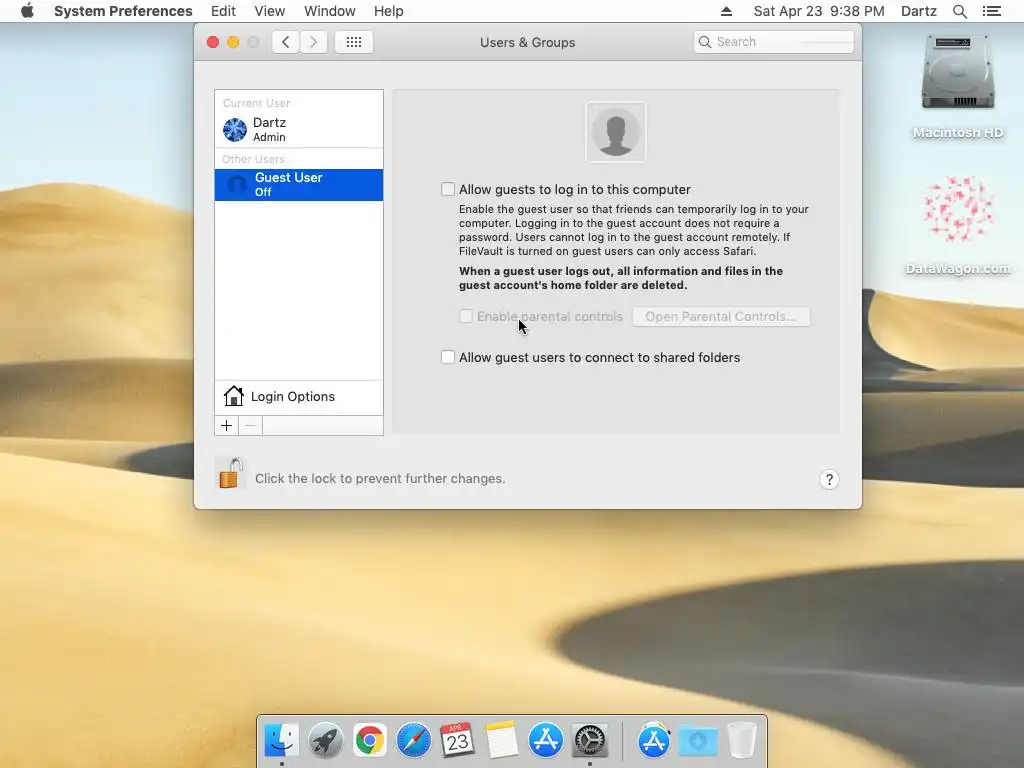Open App Store icon beside Downloads folder
1024x768 pixels.
click(x=654, y=741)
